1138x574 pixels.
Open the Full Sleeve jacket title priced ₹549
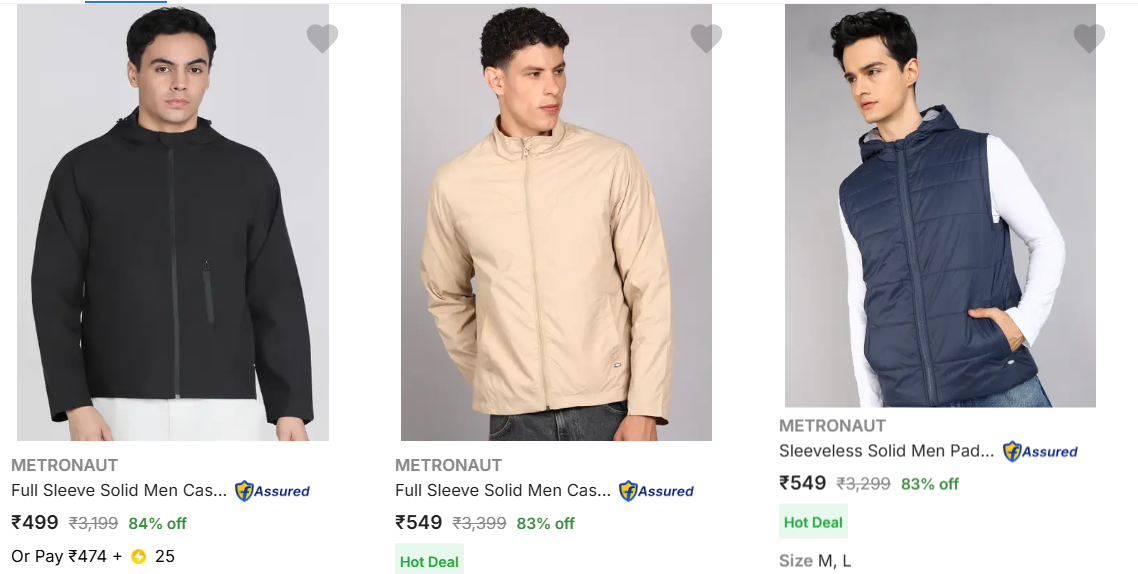click(503, 490)
